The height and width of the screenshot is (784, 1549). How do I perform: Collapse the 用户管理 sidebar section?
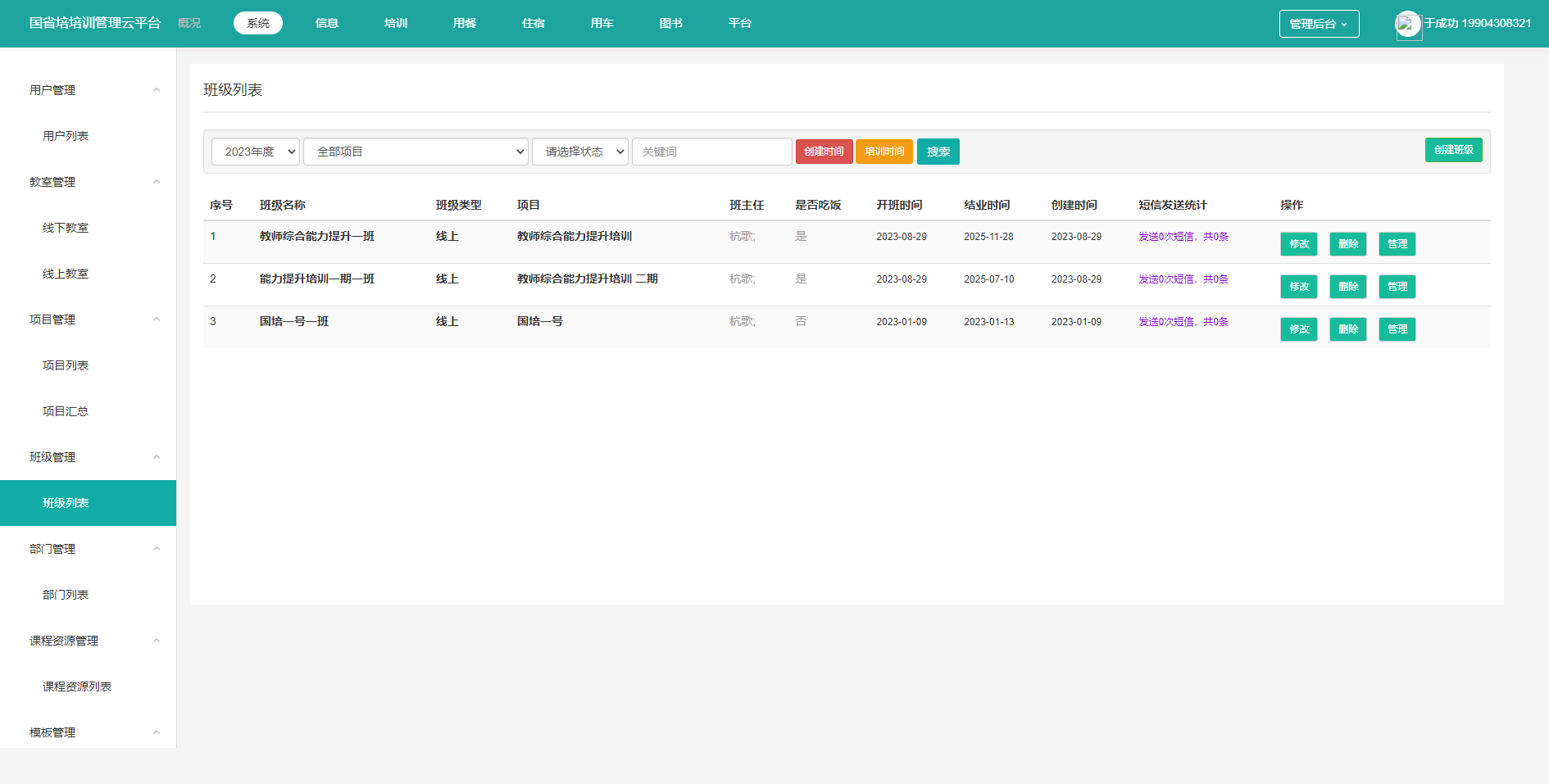pyautogui.click(x=157, y=90)
